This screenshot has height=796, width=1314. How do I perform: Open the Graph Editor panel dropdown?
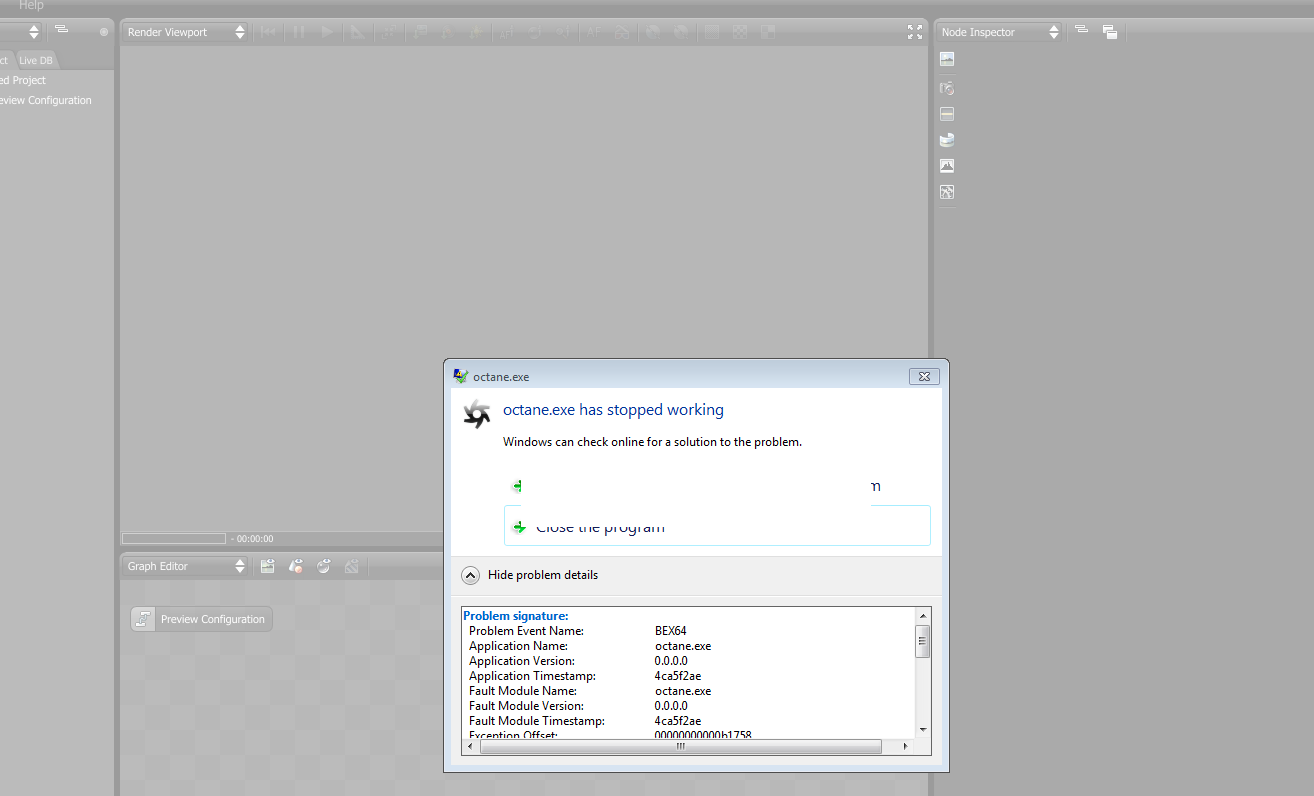click(x=185, y=566)
